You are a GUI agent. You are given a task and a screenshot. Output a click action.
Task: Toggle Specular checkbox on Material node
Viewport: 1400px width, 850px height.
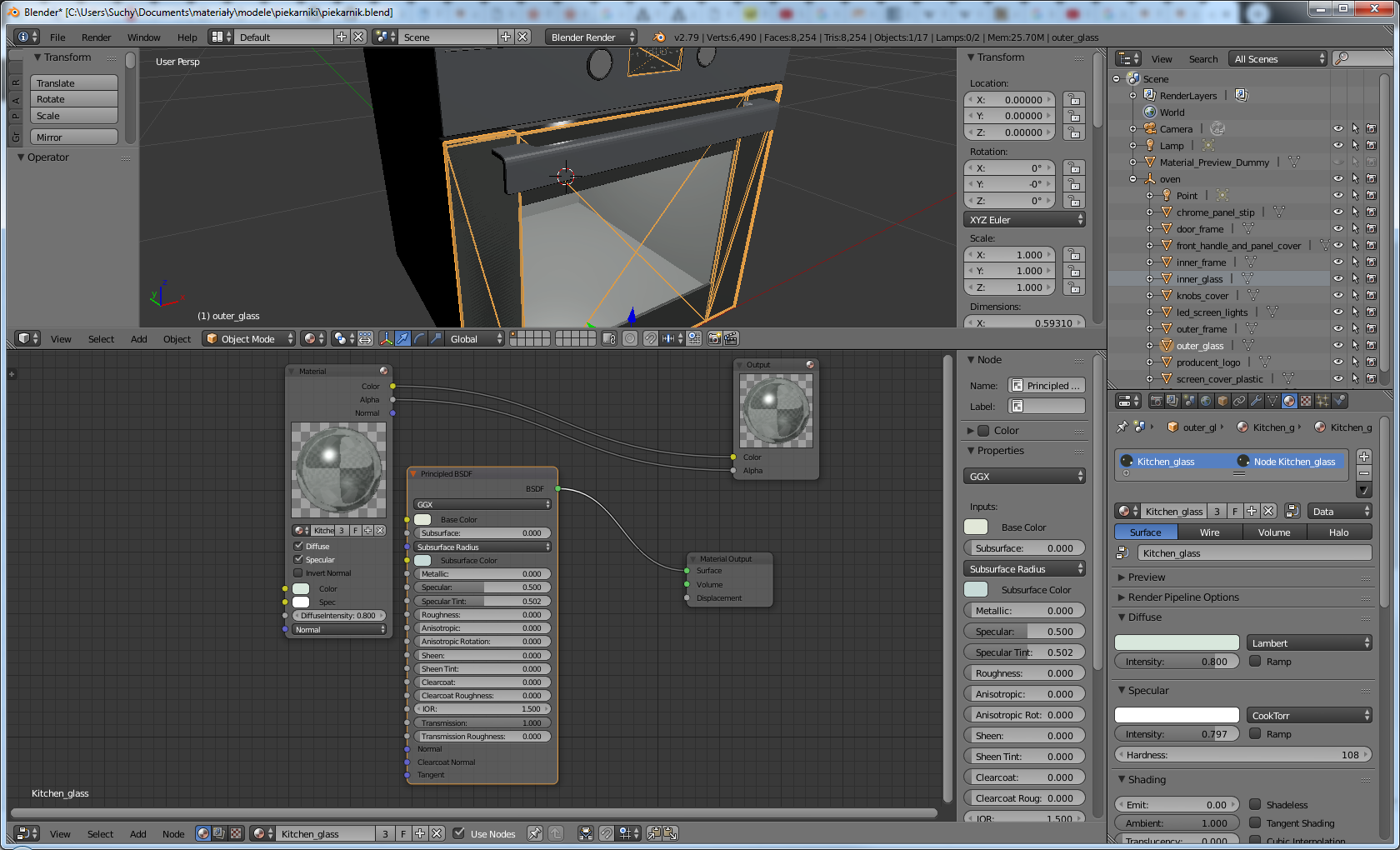(x=298, y=560)
